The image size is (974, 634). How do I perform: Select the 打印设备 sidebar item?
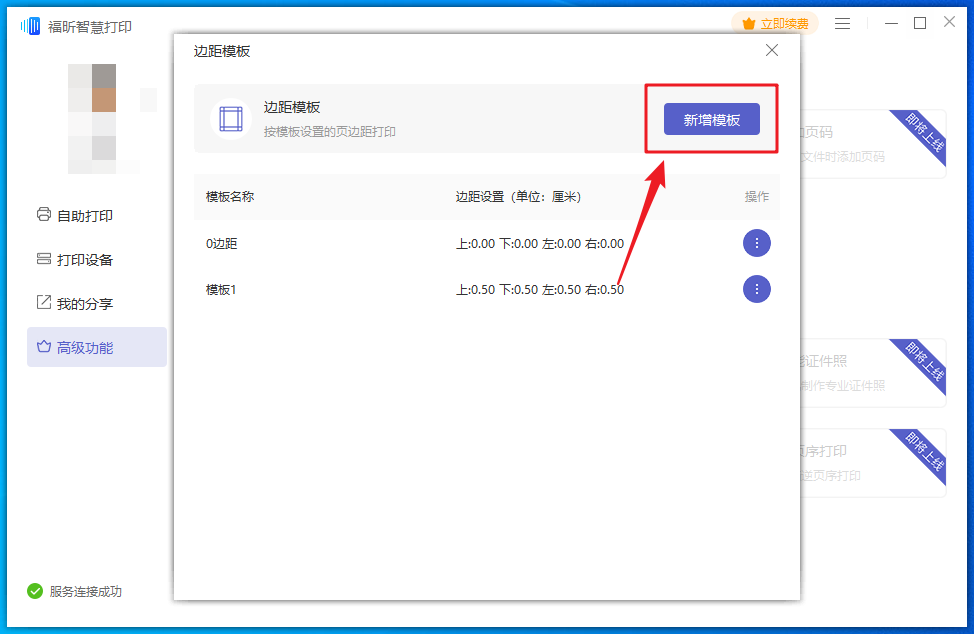(x=84, y=259)
